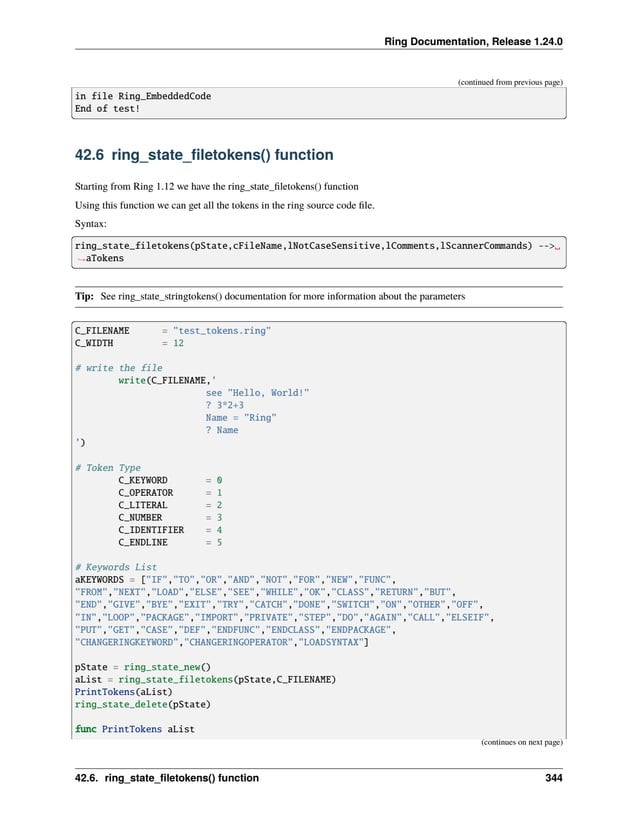Click the "func PrintTokens aList" line
This screenshot has height=825, width=638.
coord(135,729)
